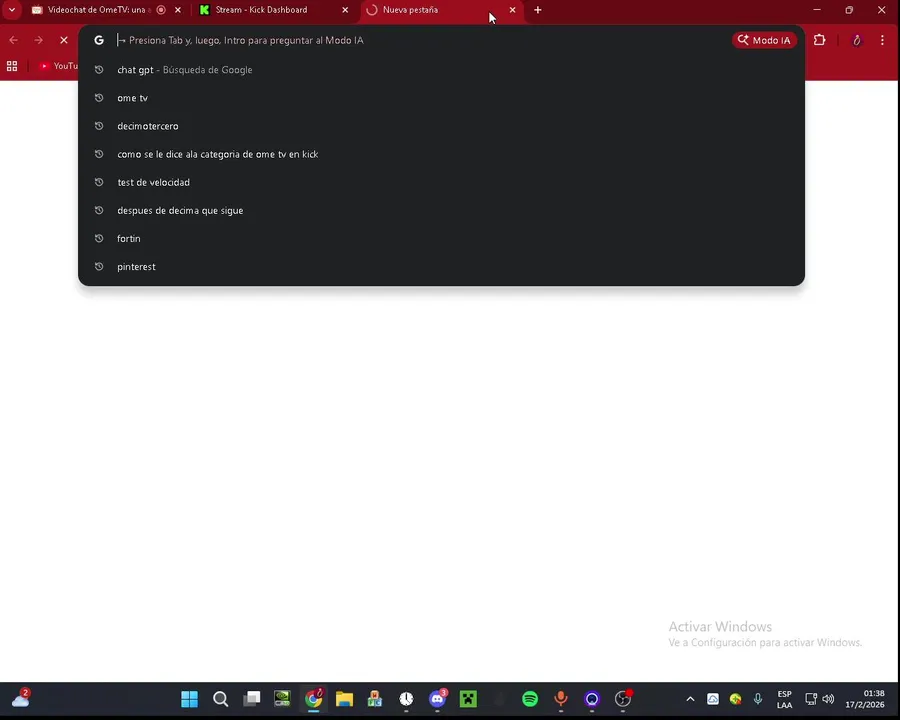This screenshot has height=720, width=900.
Task: Close the Kick Dashboard tab
Action: pos(345,10)
